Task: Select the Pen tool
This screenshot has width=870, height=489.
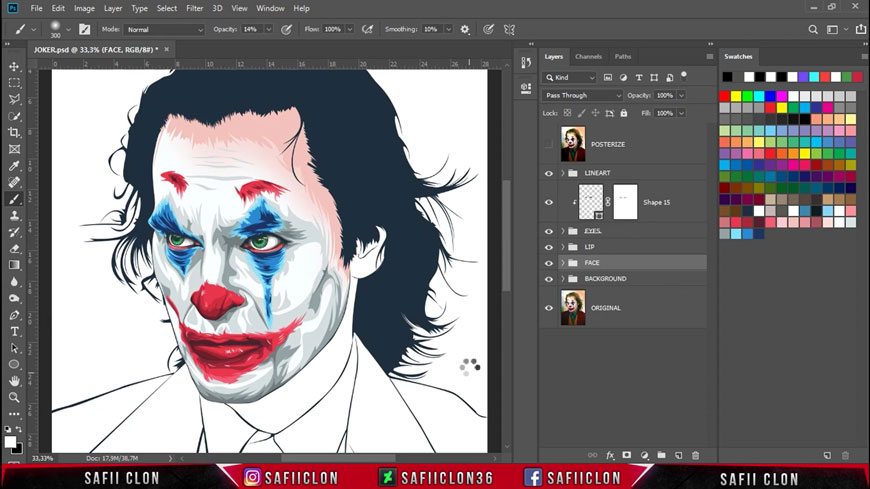Action: [x=14, y=315]
